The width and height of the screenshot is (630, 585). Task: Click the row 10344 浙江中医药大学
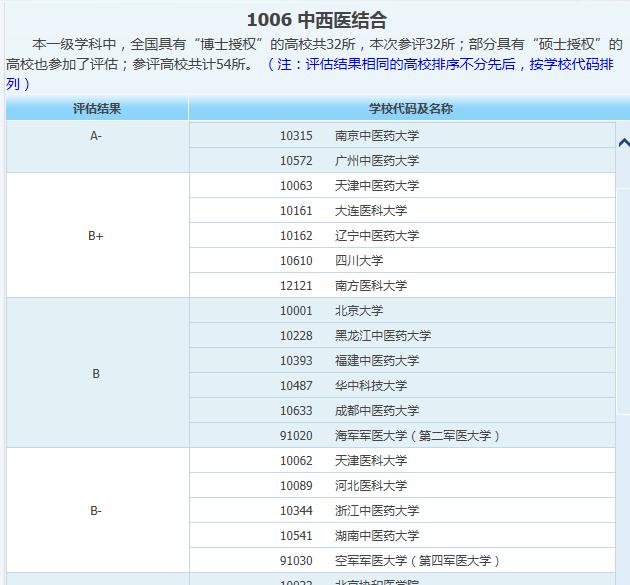point(402,510)
